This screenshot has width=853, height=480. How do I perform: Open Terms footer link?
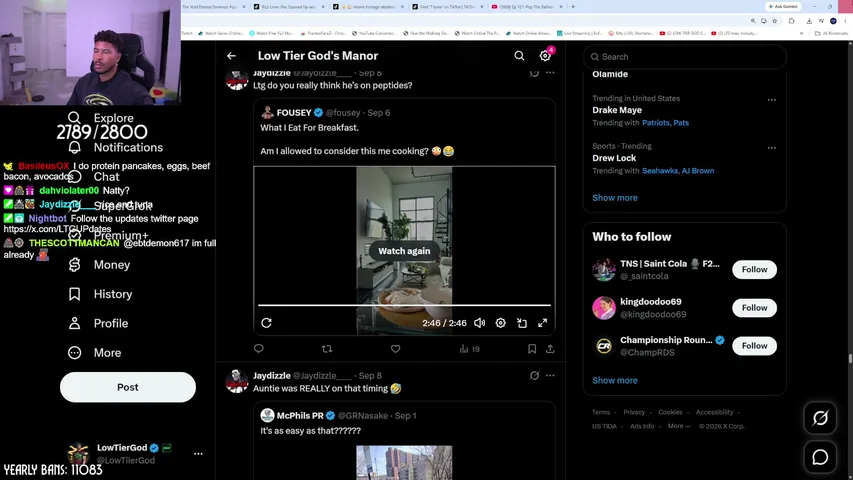click(601, 412)
